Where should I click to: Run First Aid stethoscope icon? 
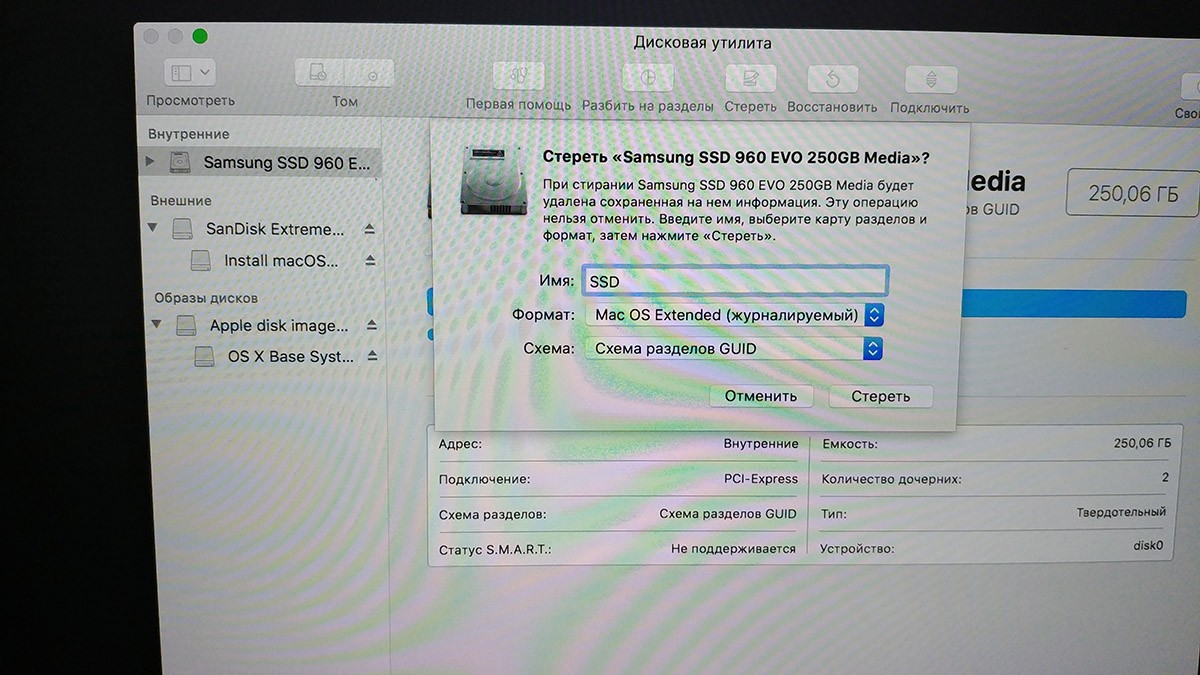518,76
